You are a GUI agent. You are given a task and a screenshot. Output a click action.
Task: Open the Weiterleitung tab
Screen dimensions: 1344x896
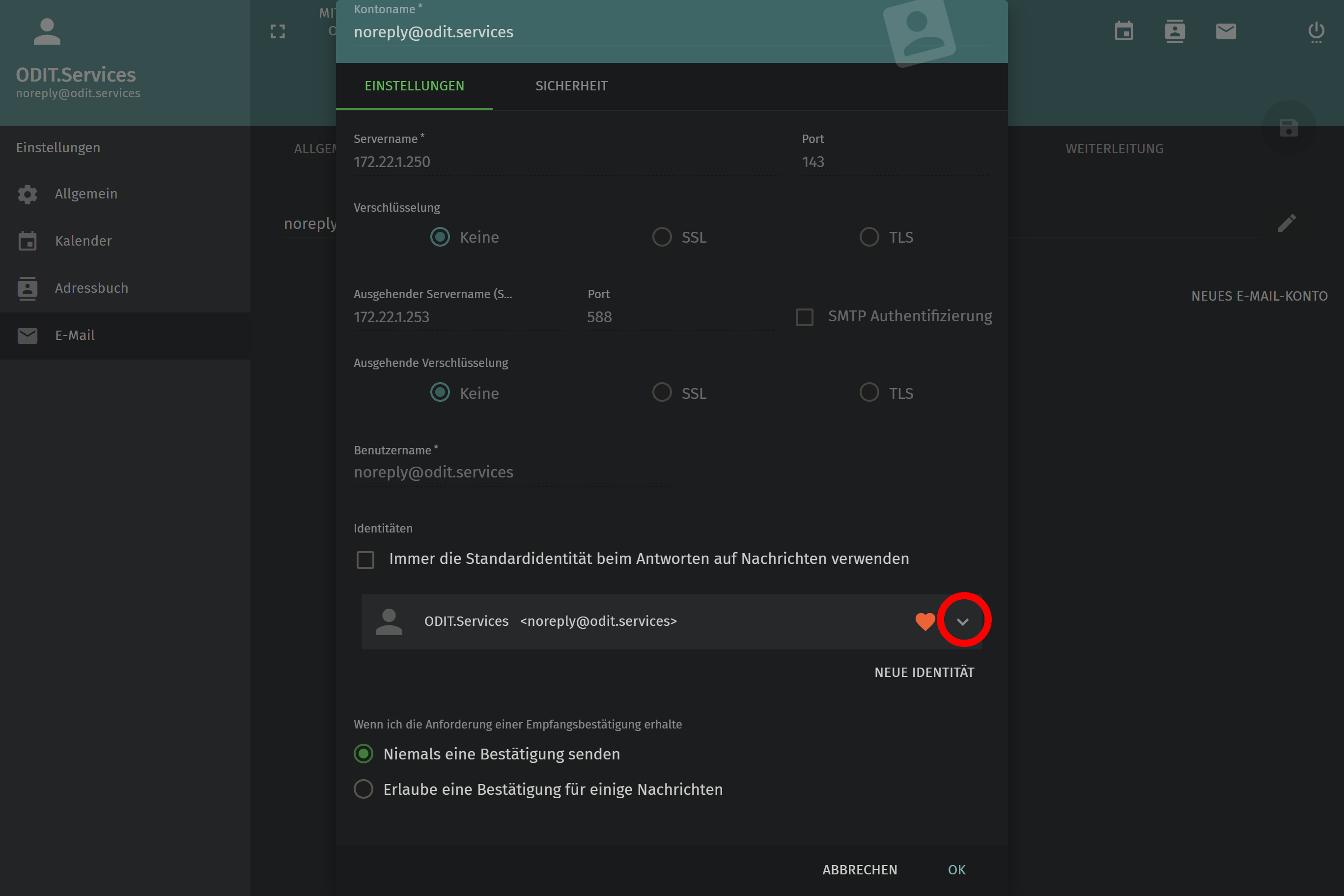tap(1114, 148)
